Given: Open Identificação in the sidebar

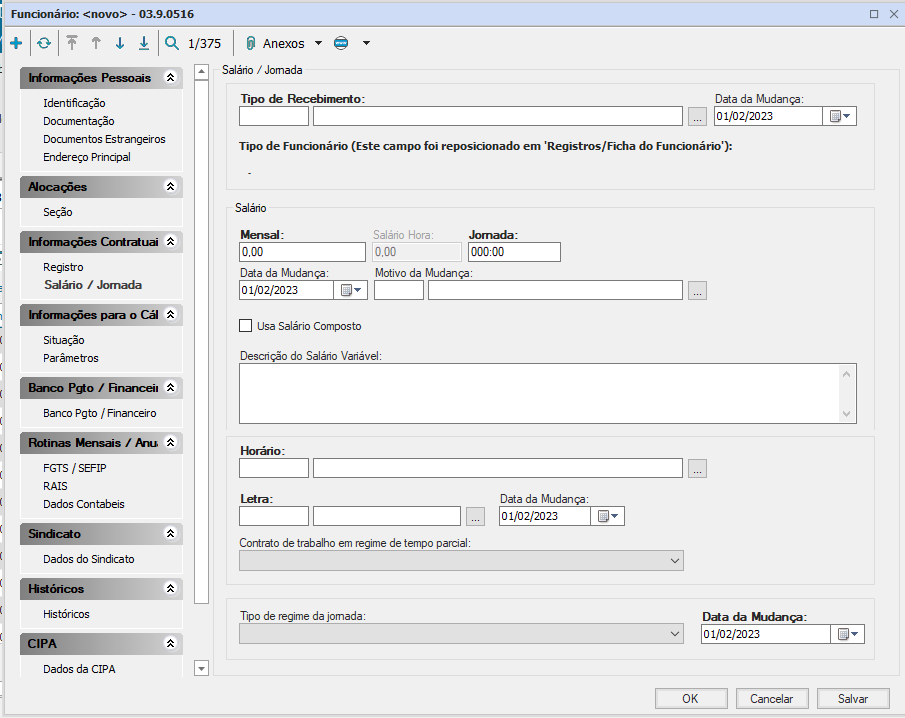Looking at the screenshot, I should point(74,103).
